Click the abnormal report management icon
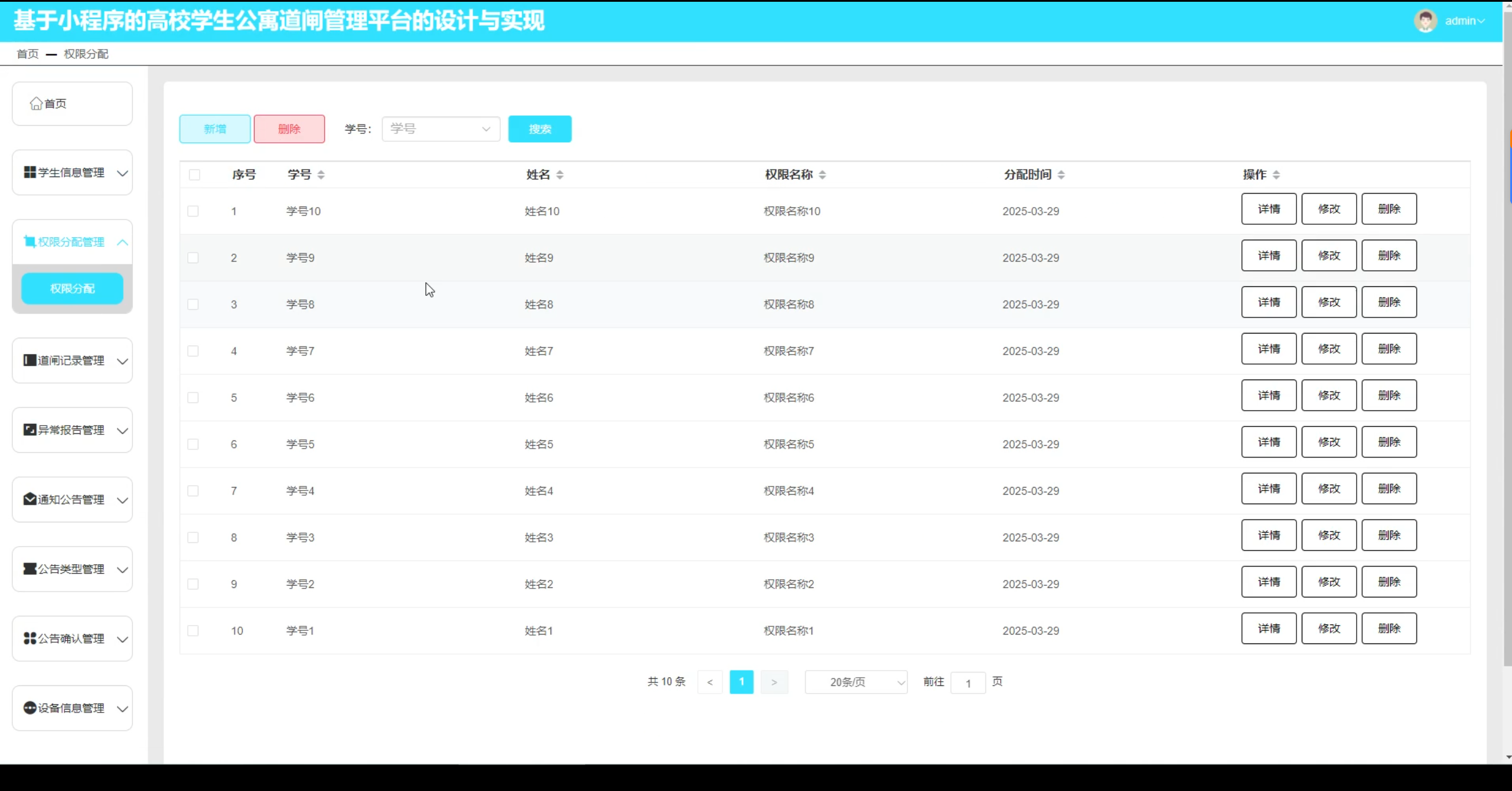Image resolution: width=1512 pixels, height=791 pixels. (30, 430)
